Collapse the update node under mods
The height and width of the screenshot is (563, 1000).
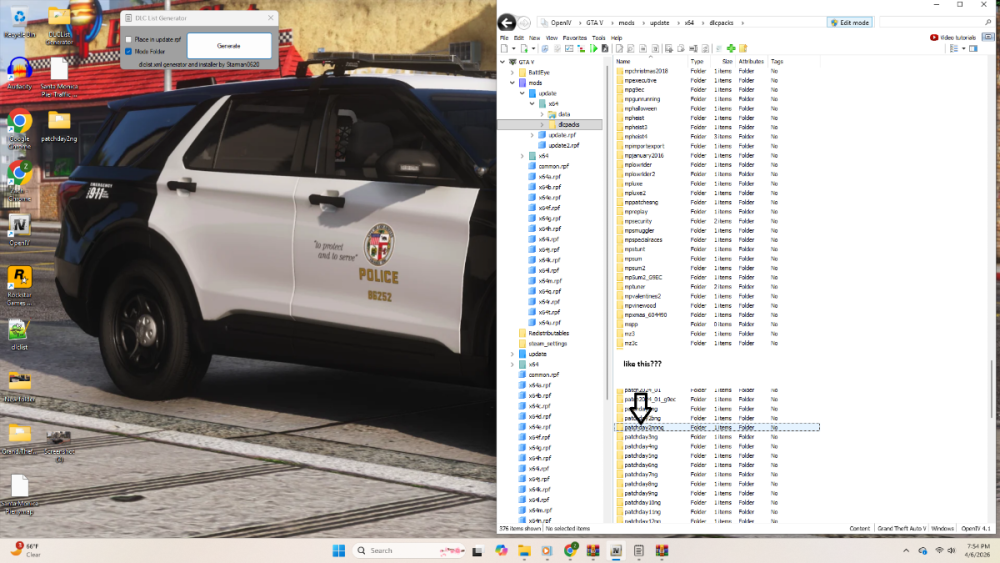(522, 93)
